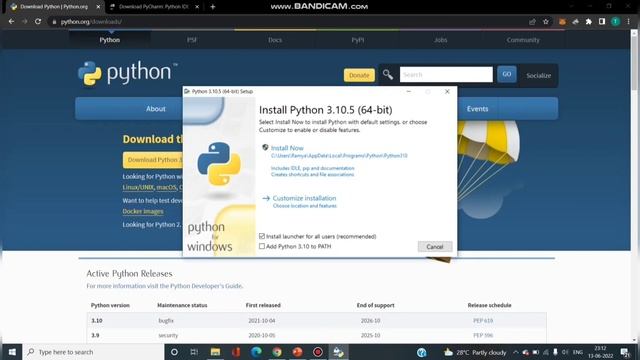Close the Python 3.10.5 Setup dialog
The height and width of the screenshot is (360, 640).
pos(447,91)
